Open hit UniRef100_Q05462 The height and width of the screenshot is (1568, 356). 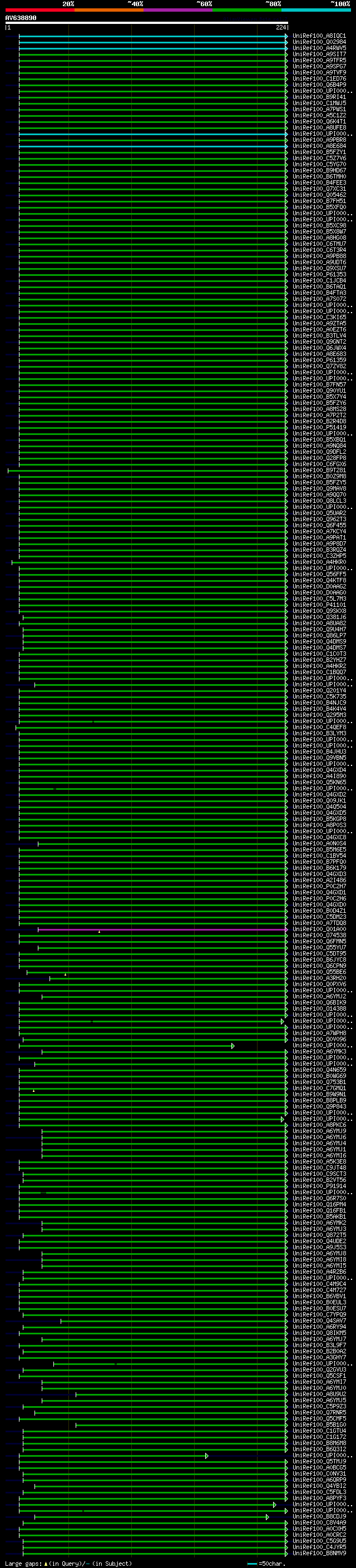point(319,195)
